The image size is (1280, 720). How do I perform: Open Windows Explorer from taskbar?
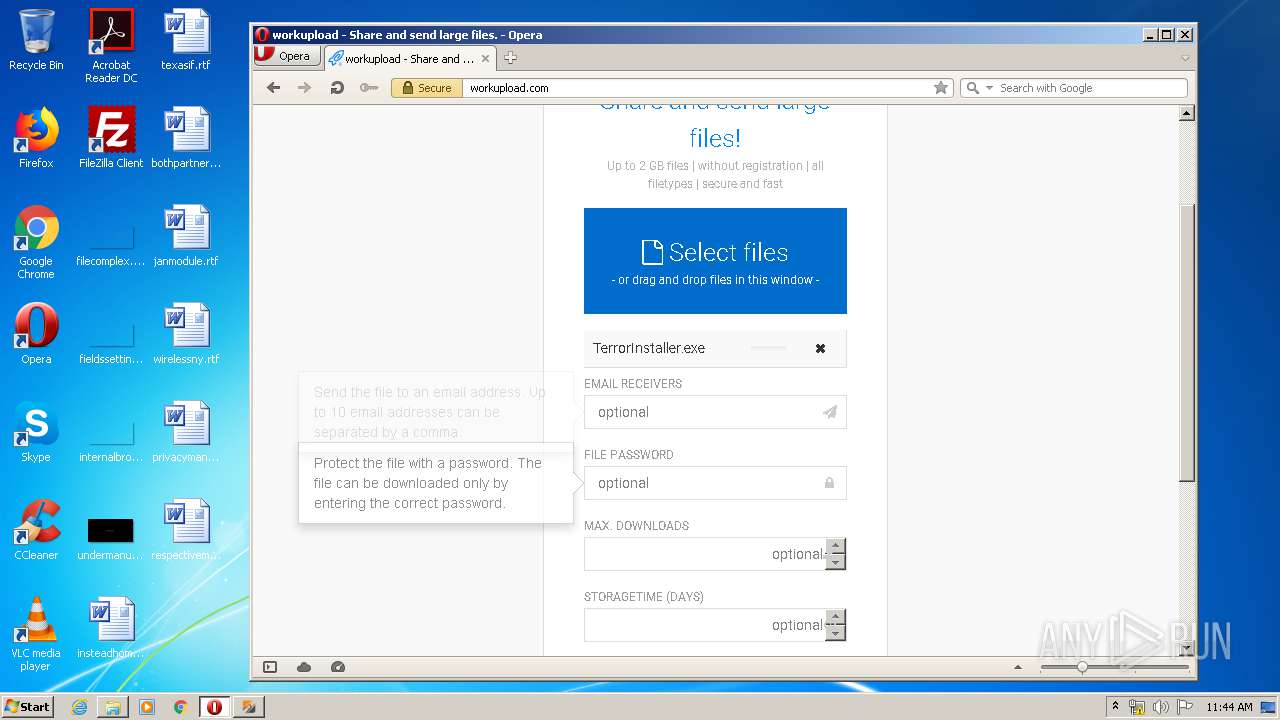pyautogui.click(x=113, y=707)
